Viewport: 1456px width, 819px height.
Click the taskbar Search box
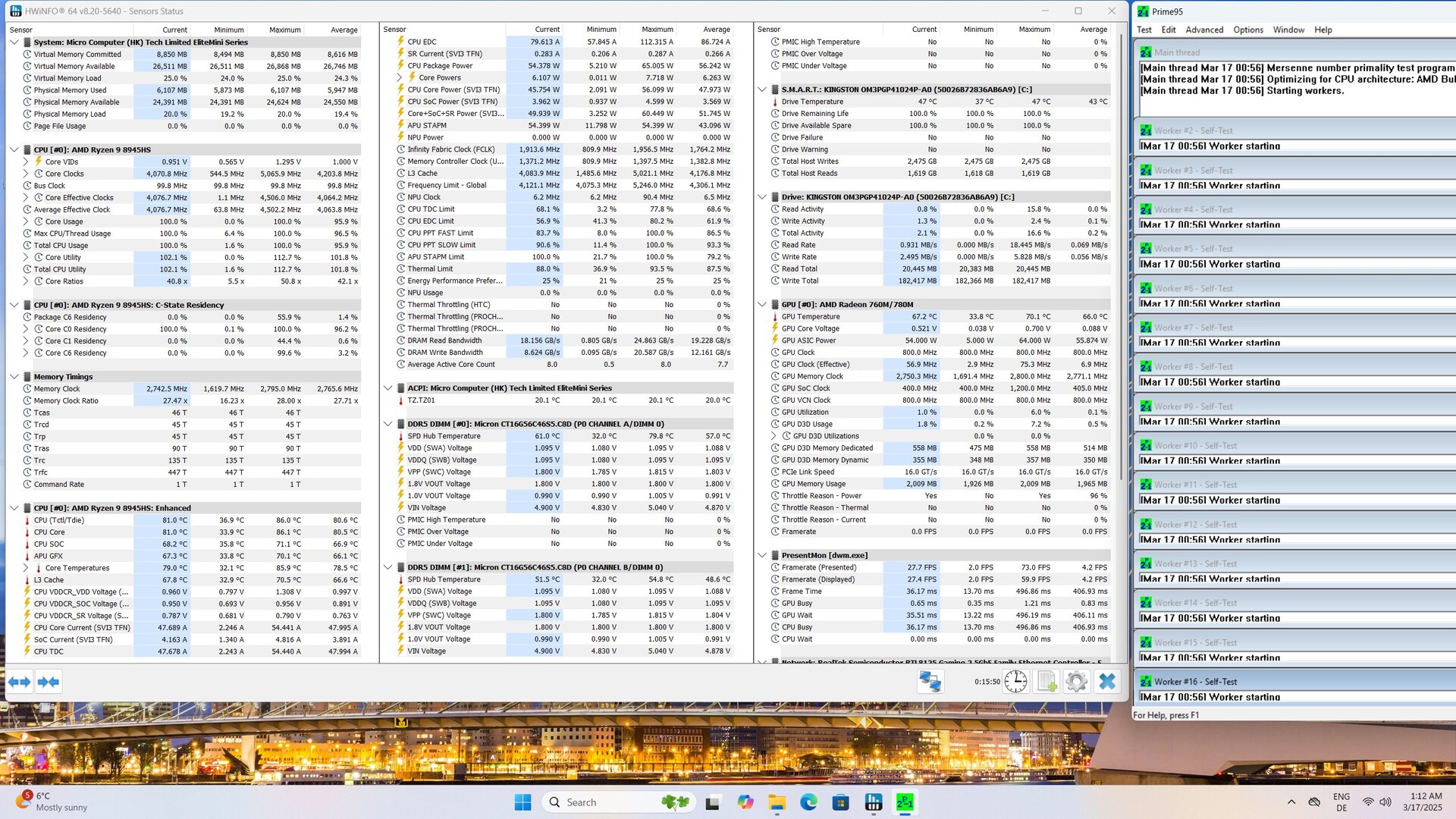pos(619,802)
